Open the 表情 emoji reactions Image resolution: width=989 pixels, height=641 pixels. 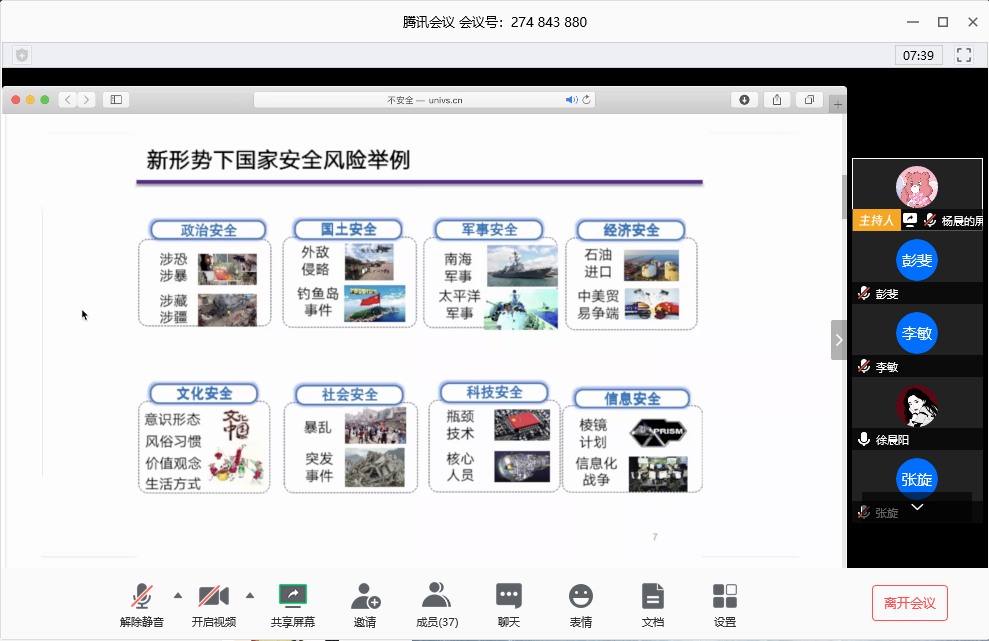(x=581, y=604)
